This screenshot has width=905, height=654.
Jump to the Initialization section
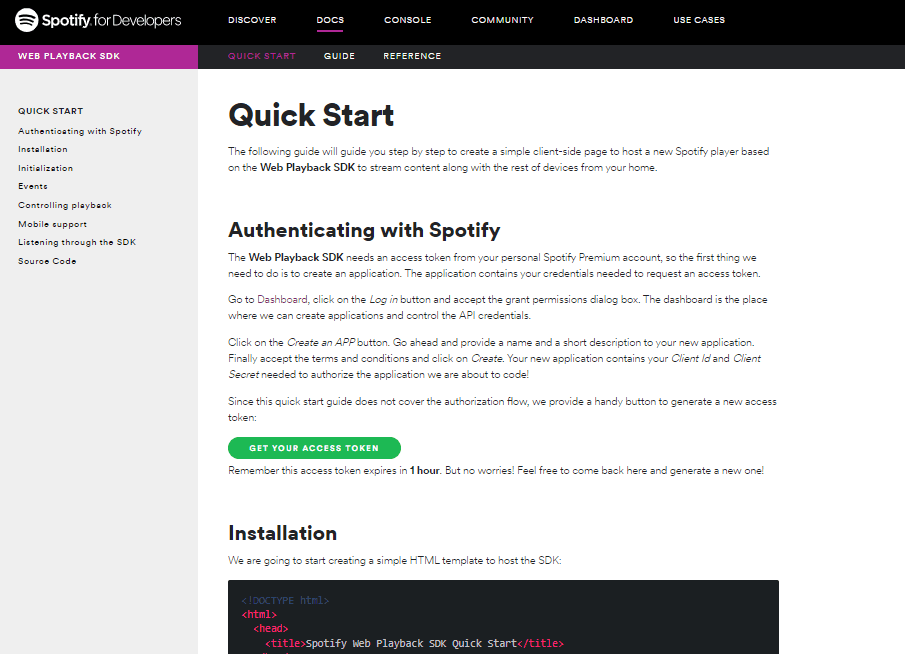(x=48, y=167)
